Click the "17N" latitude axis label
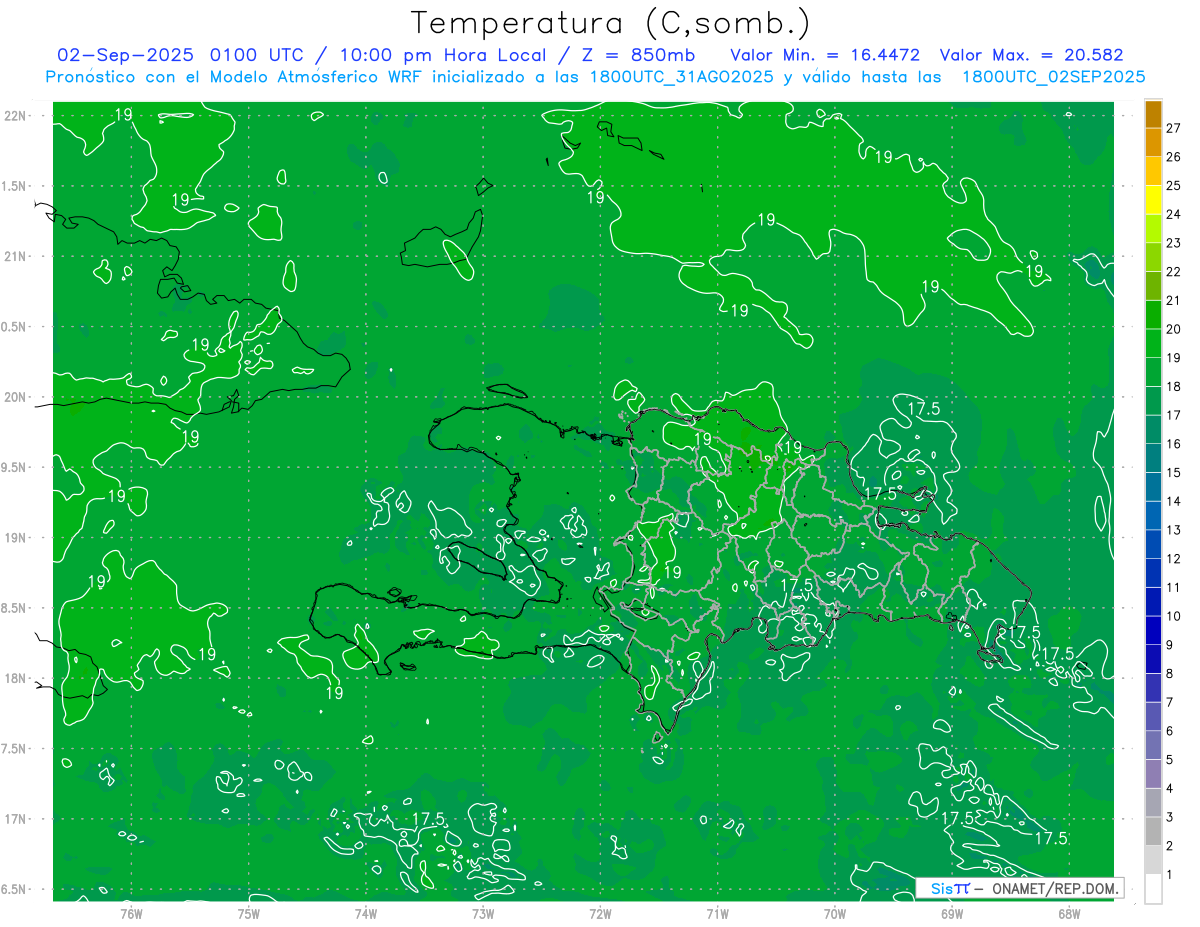 tap(16, 819)
